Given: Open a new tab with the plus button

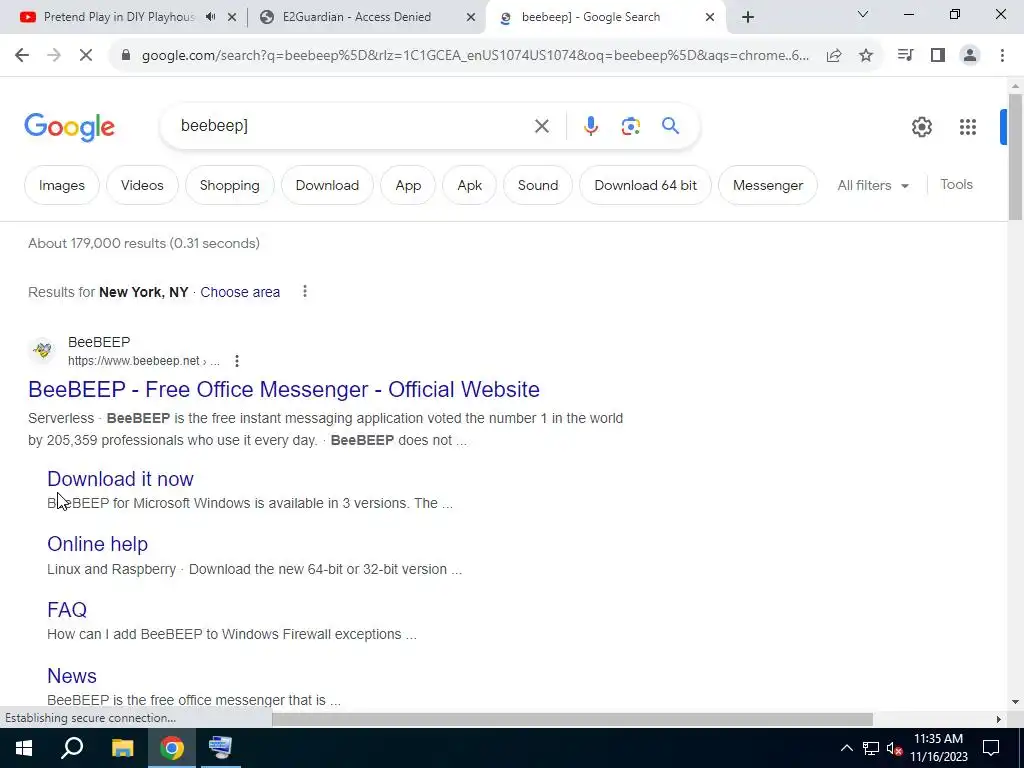Looking at the screenshot, I should 748,18.
